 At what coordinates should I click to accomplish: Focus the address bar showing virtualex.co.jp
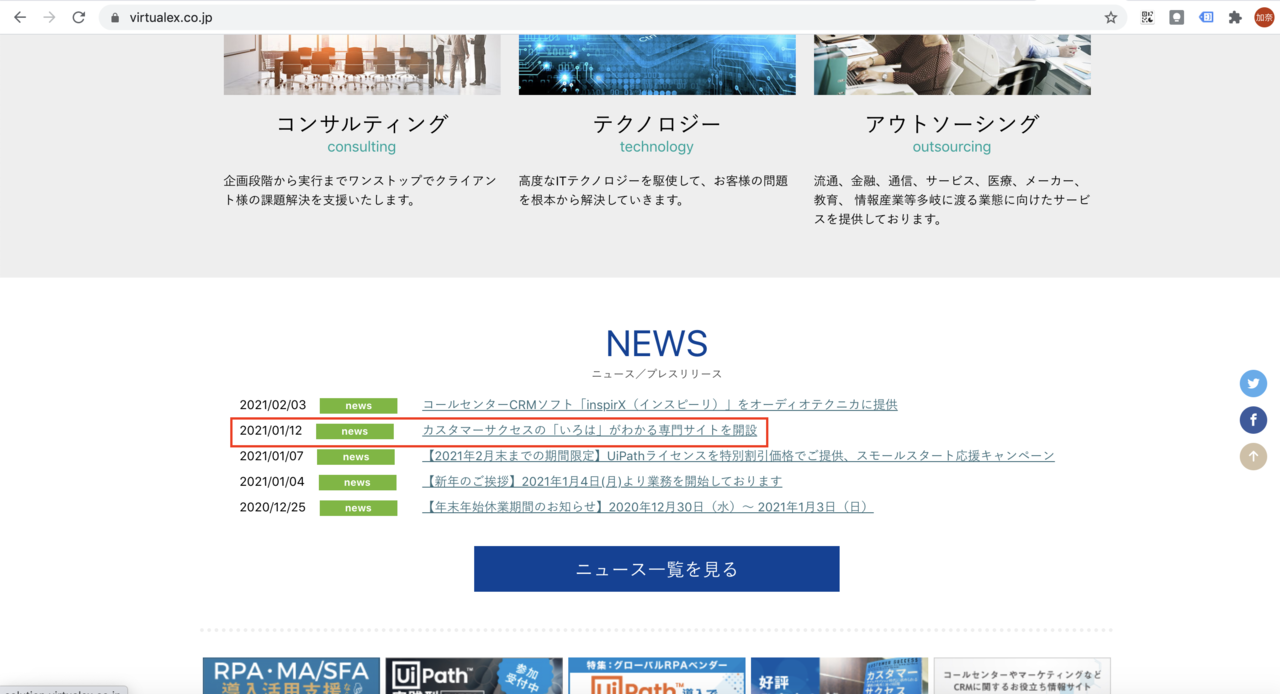coord(610,17)
